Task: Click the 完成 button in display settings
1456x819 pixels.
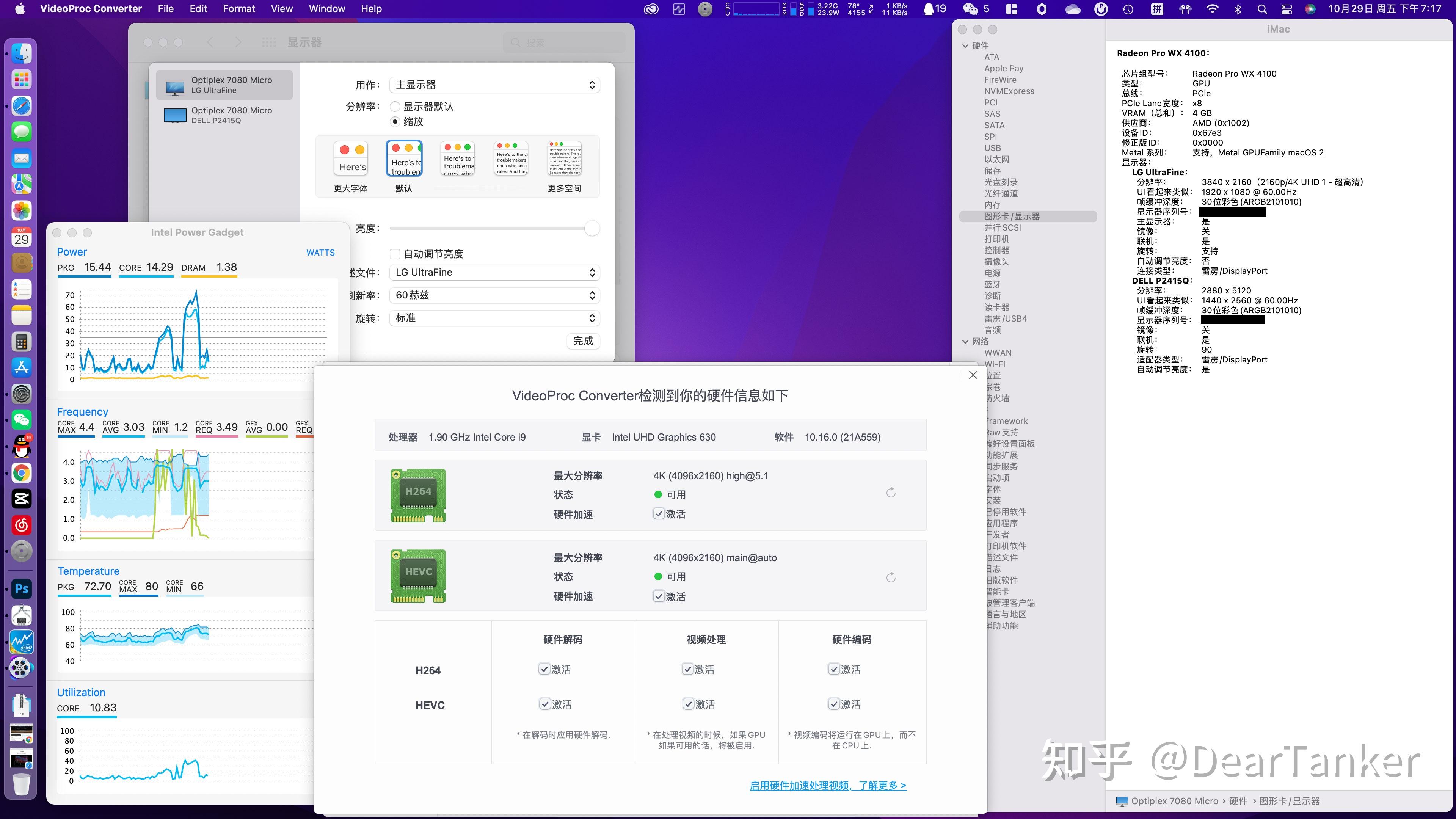Action: pyautogui.click(x=583, y=341)
